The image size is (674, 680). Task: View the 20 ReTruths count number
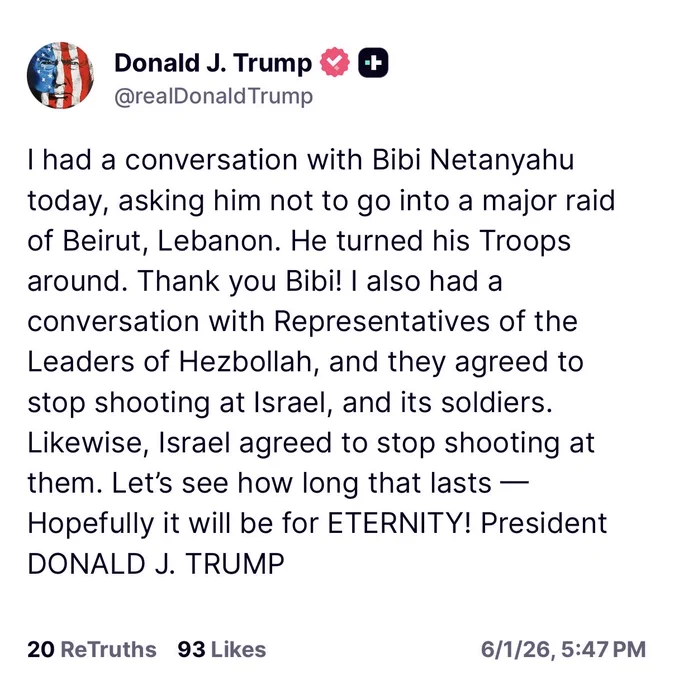41,650
